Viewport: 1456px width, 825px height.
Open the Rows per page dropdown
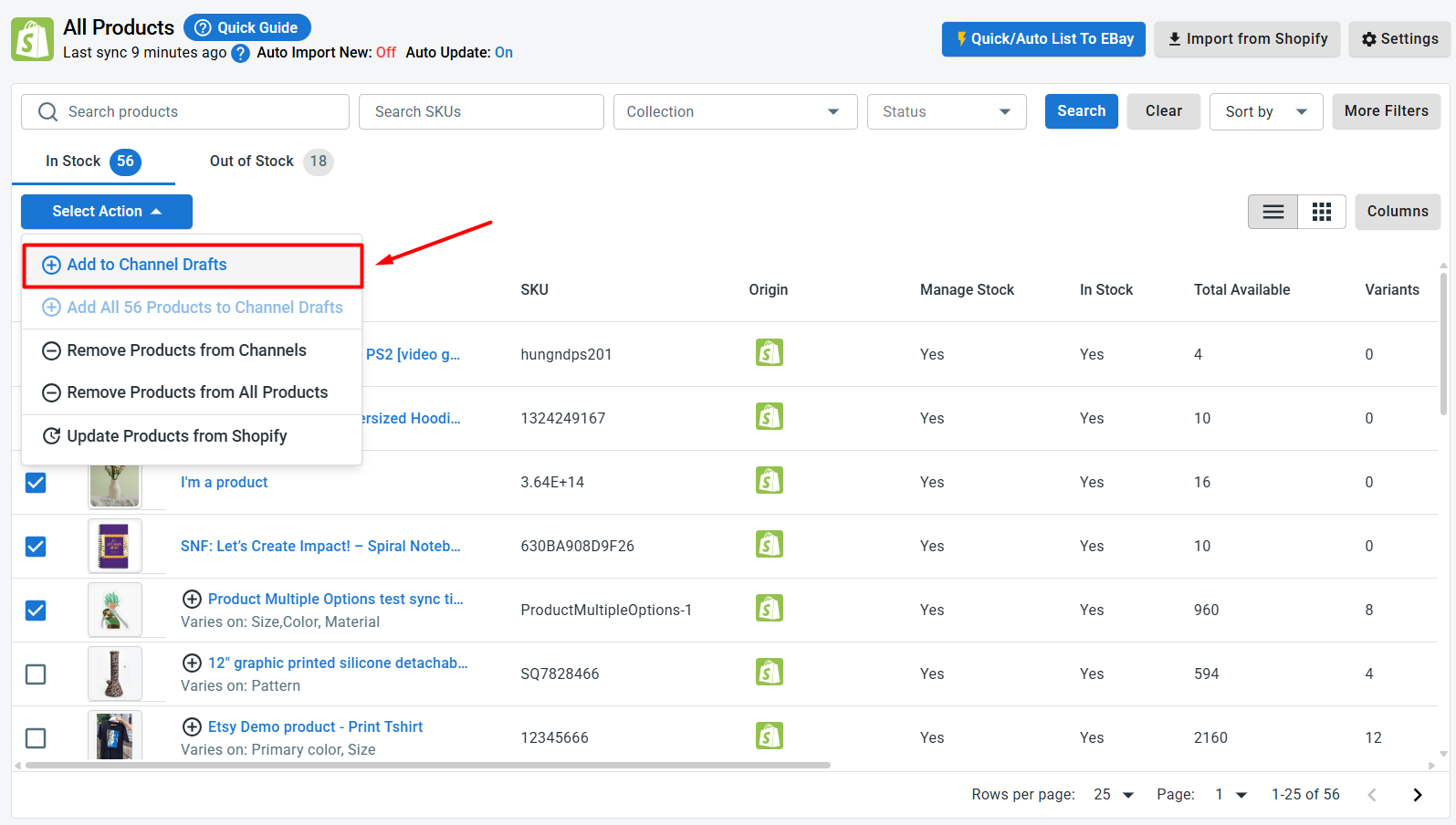1114,795
